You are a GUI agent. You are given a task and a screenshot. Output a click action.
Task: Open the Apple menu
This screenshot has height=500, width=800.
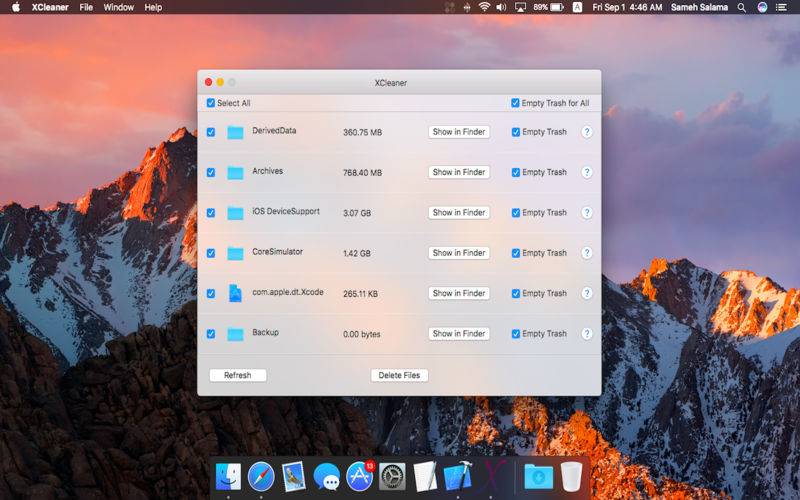point(16,7)
